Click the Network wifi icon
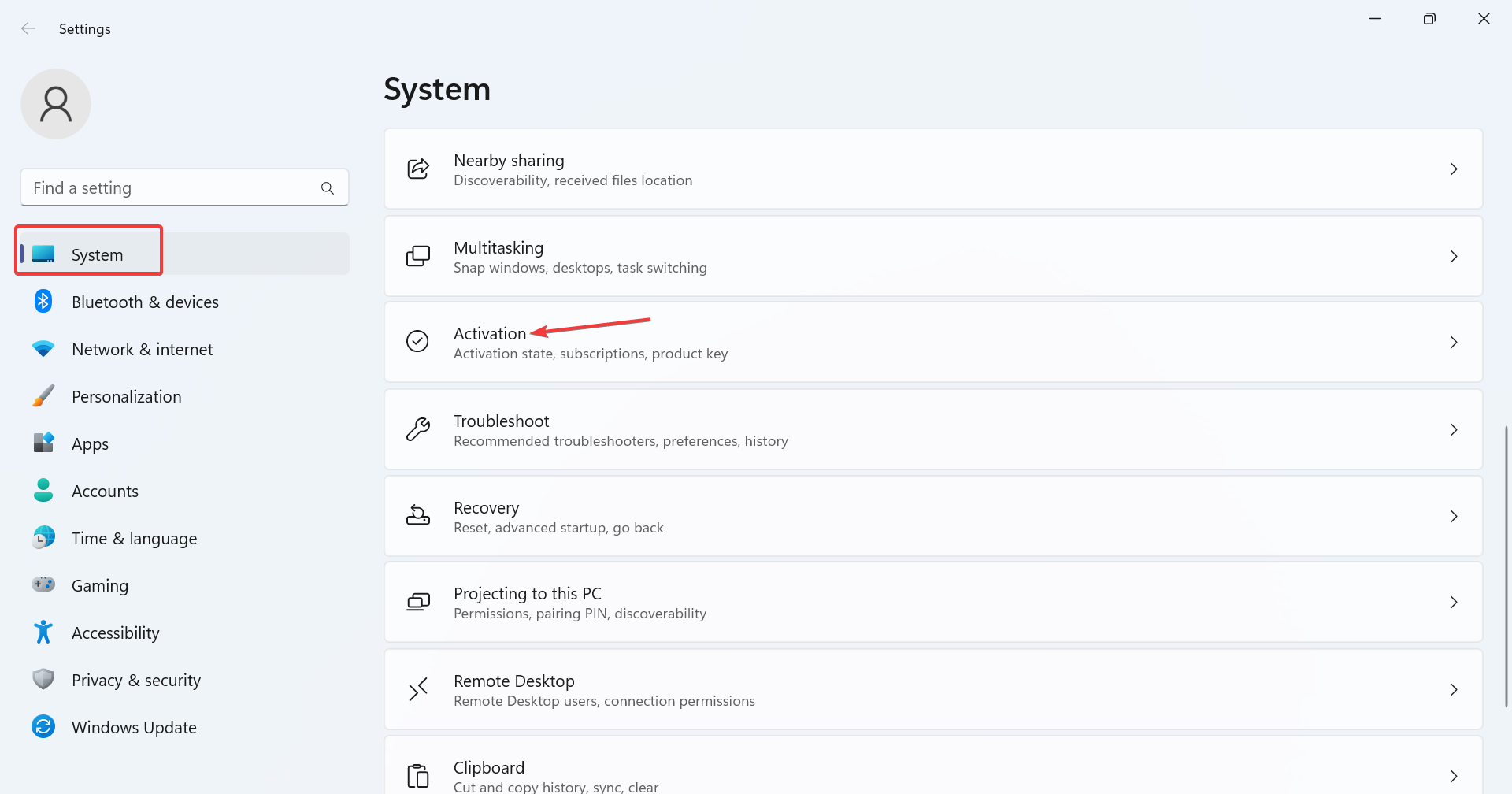Viewport: 1512px width, 794px height. [43, 349]
